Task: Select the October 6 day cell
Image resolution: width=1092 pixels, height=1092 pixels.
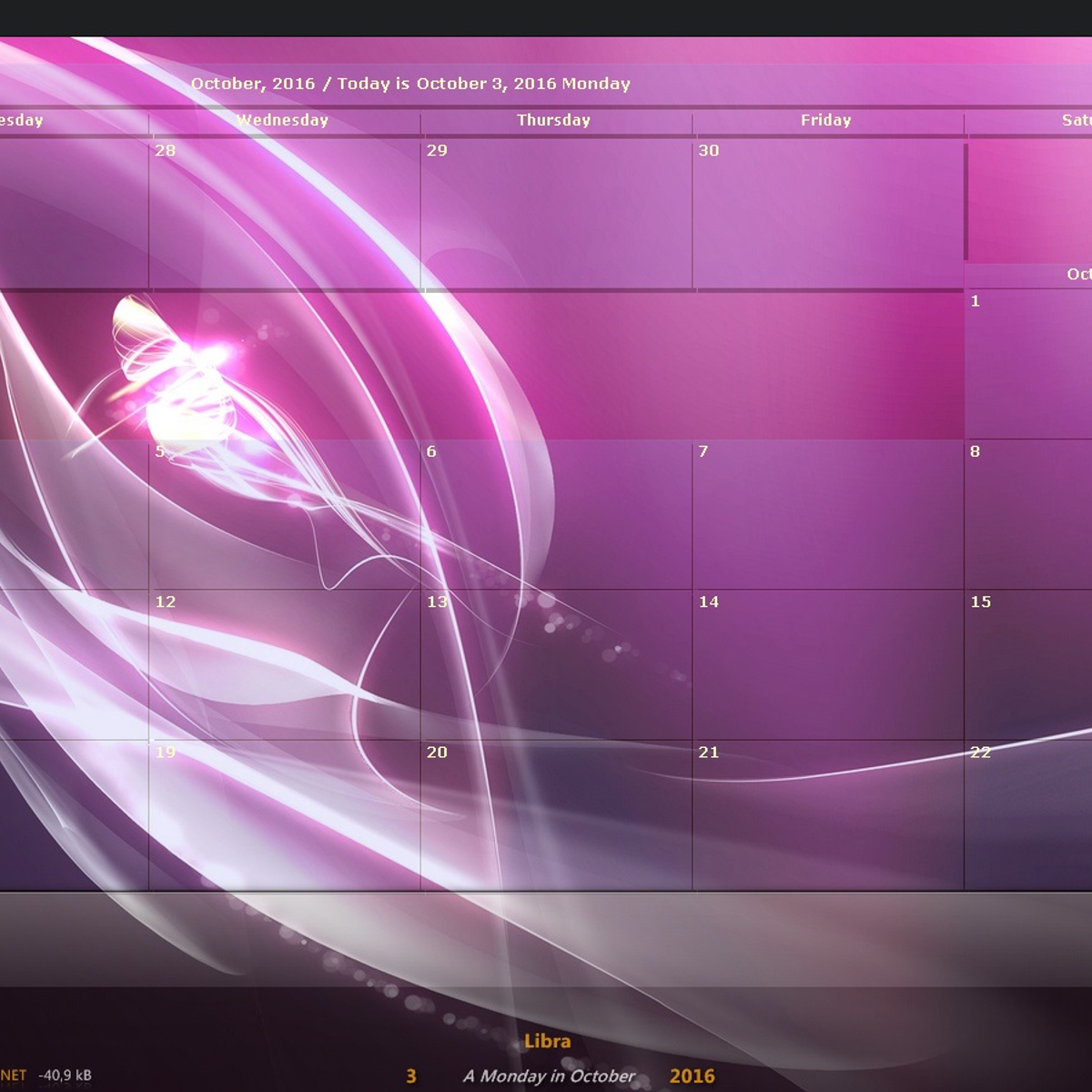Action: click(555, 514)
